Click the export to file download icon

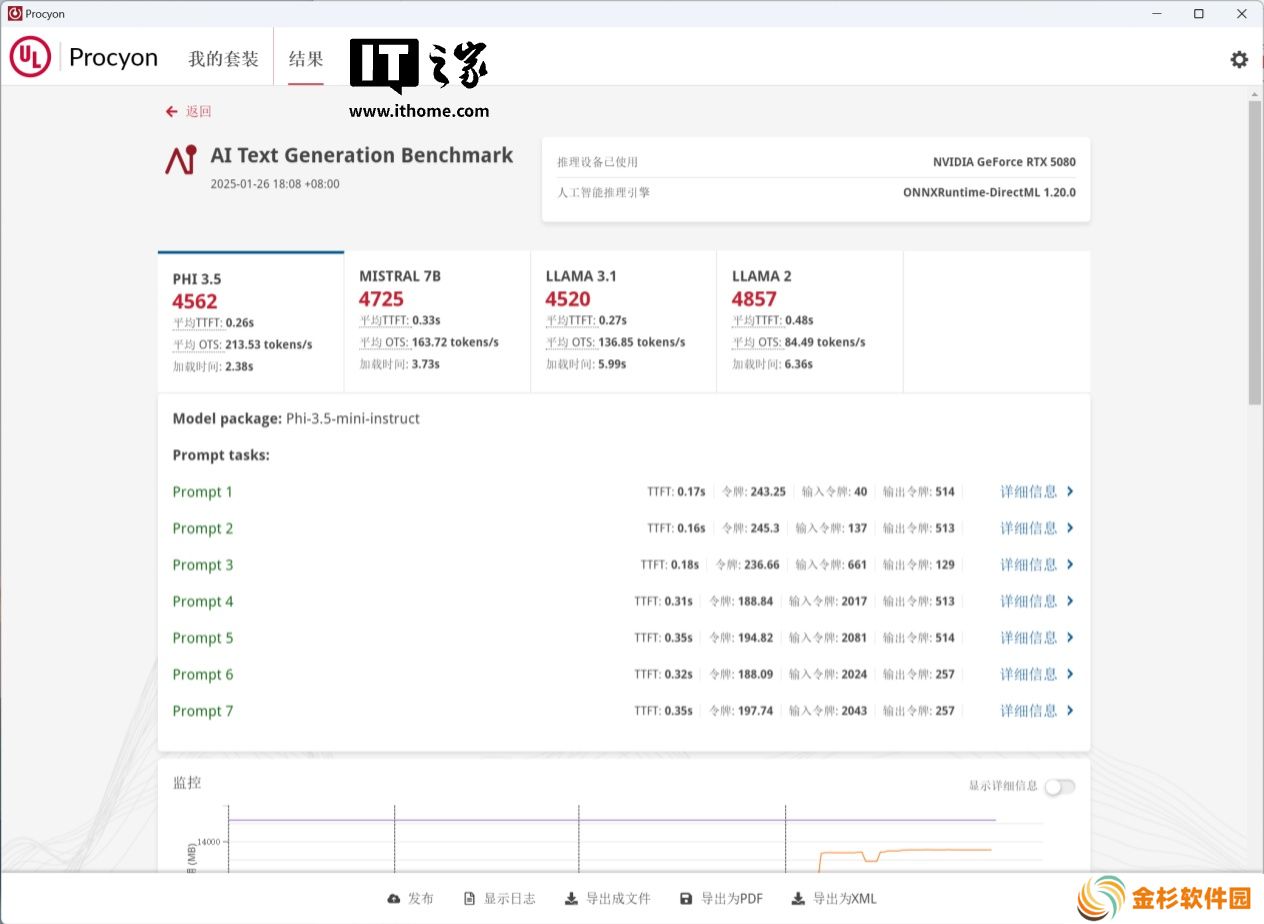[571, 899]
